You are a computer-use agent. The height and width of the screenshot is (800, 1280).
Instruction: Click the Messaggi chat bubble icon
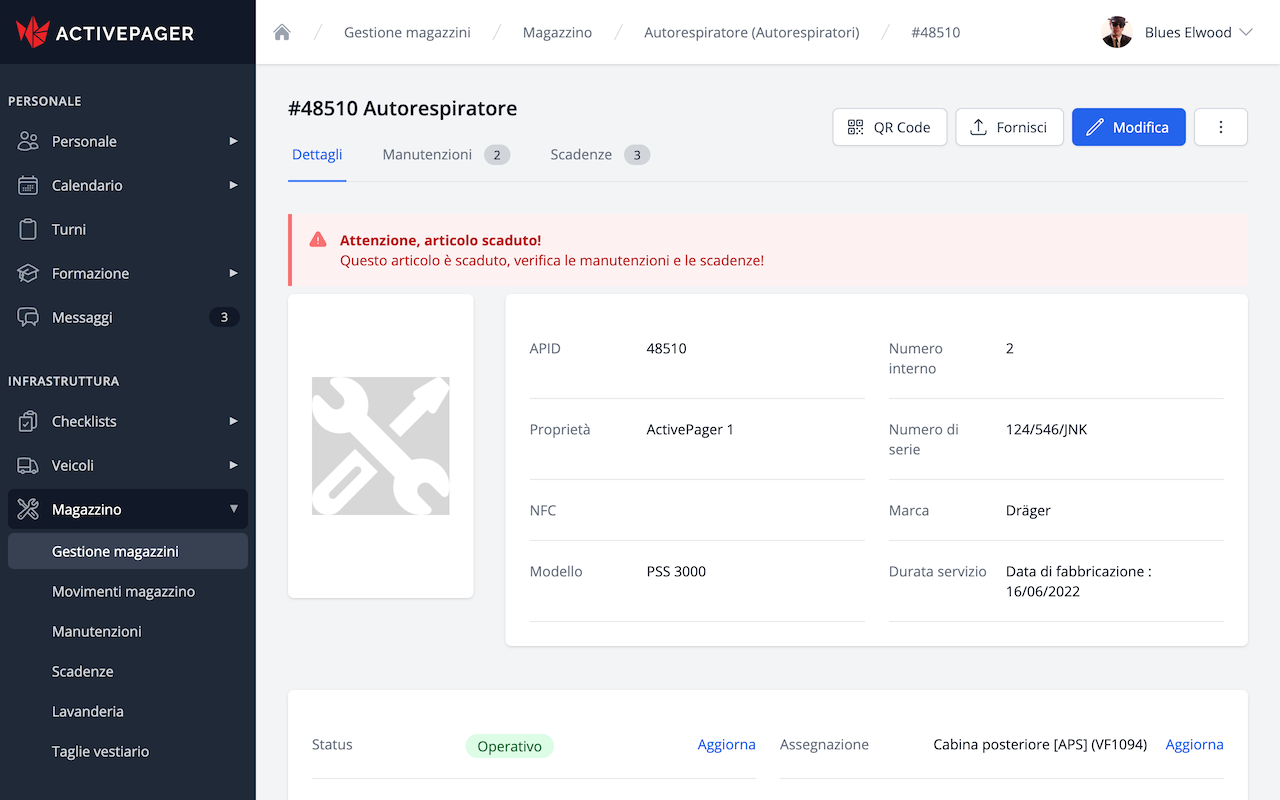[x=28, y=317]
